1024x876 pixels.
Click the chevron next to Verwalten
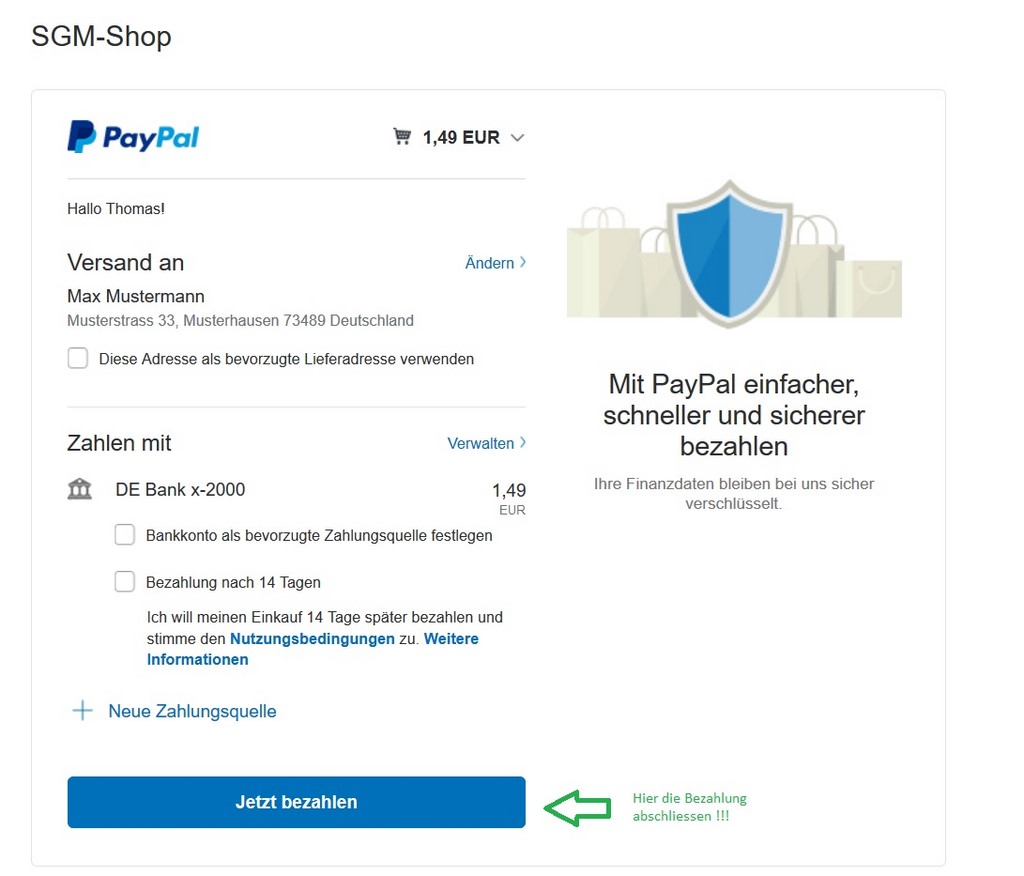click(x=522, y=442)
